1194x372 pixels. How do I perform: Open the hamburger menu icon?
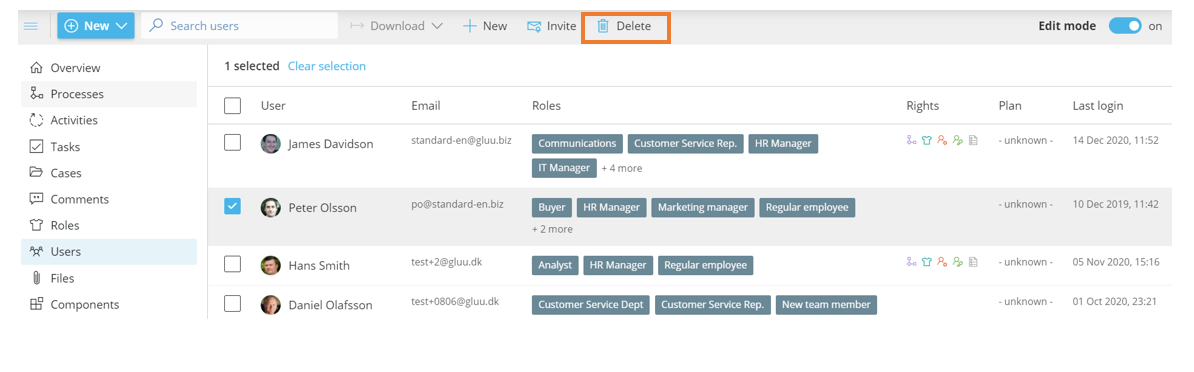[30, 26]
